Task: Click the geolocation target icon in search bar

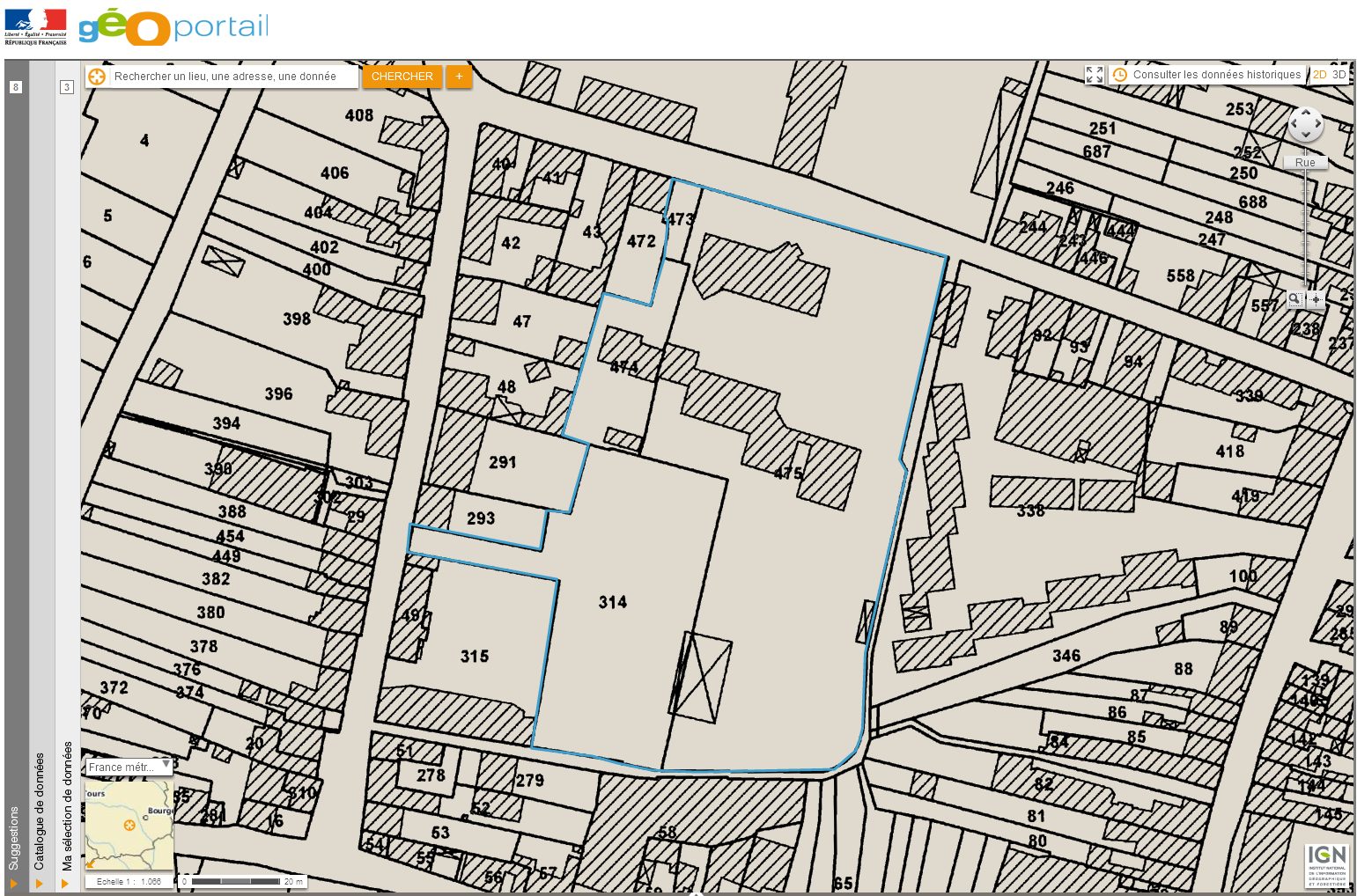Action: click(97, 77)
